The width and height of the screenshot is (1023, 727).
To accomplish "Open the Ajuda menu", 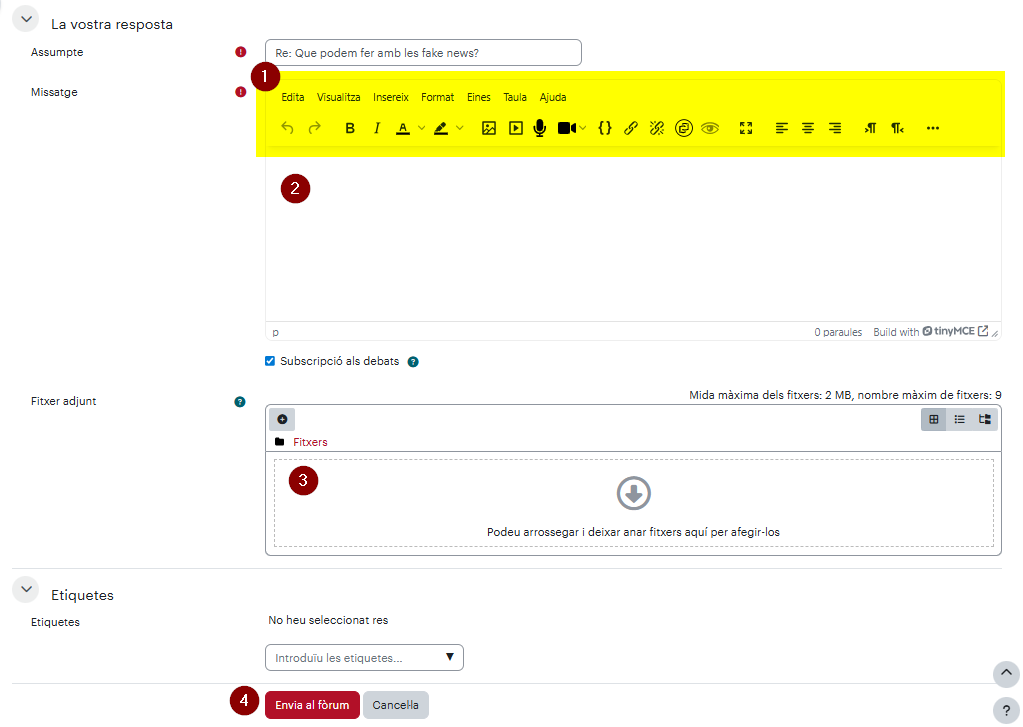I will pos(553,97).
